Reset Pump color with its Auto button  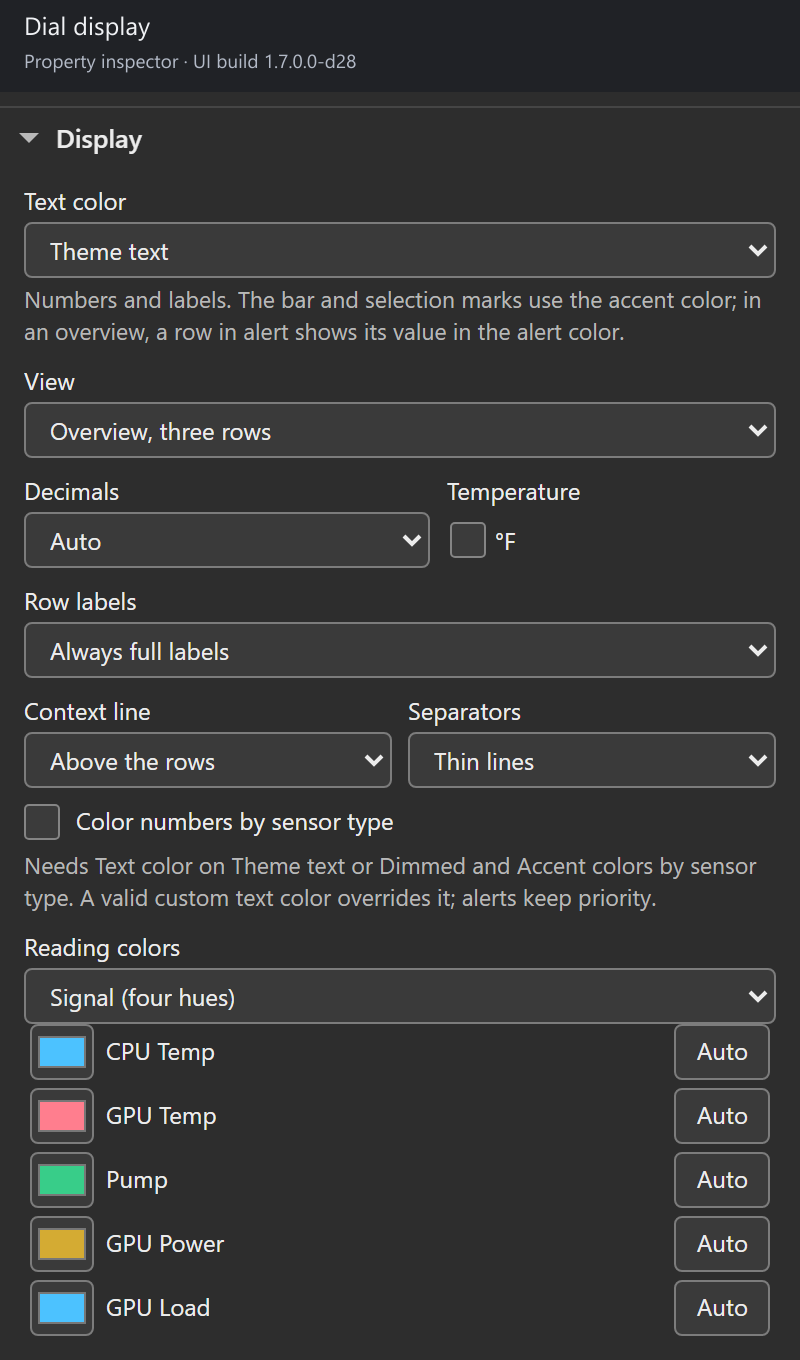[x=722, y=1180]
